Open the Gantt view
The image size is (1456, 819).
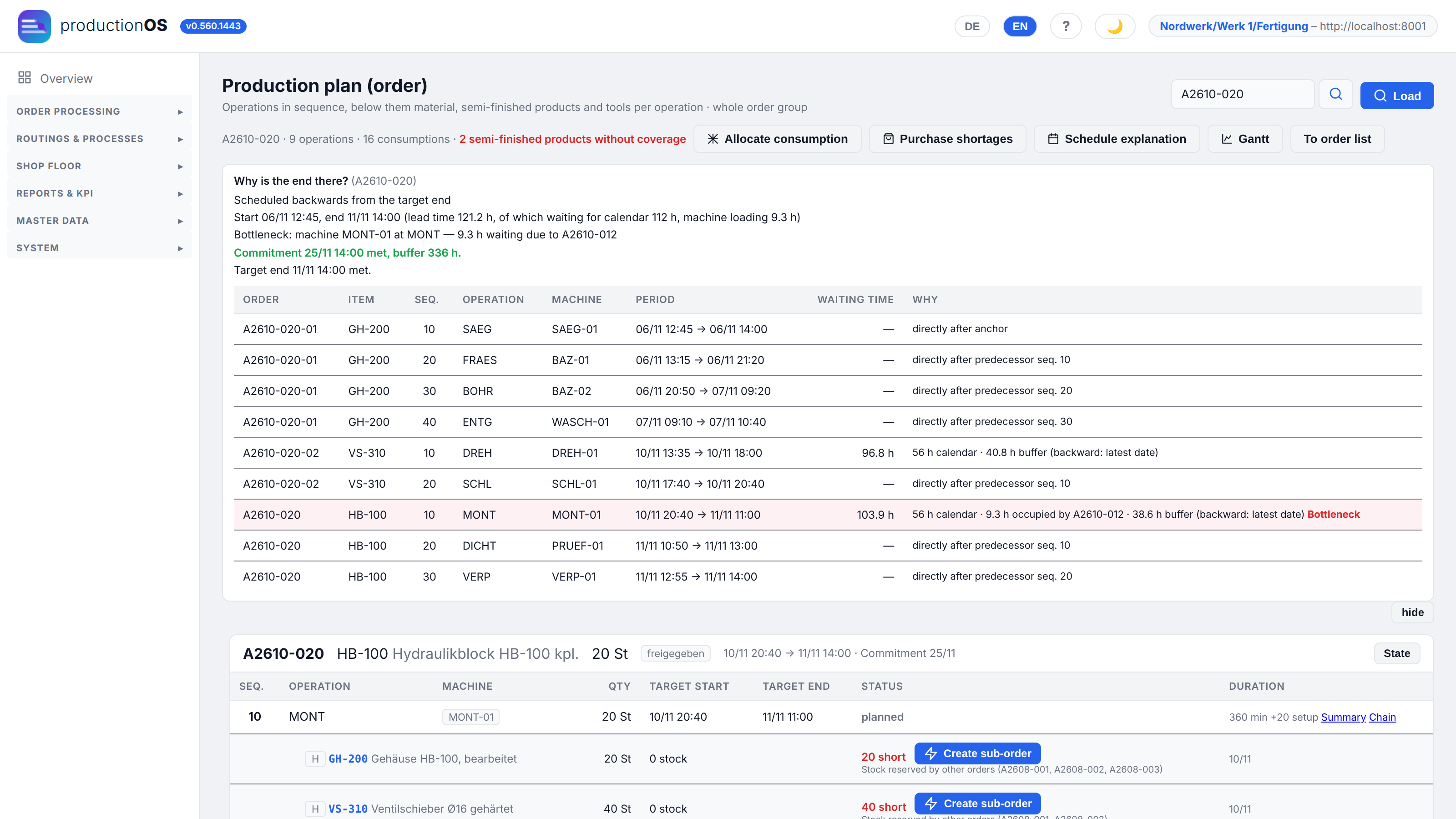[x=1244, y=139]
